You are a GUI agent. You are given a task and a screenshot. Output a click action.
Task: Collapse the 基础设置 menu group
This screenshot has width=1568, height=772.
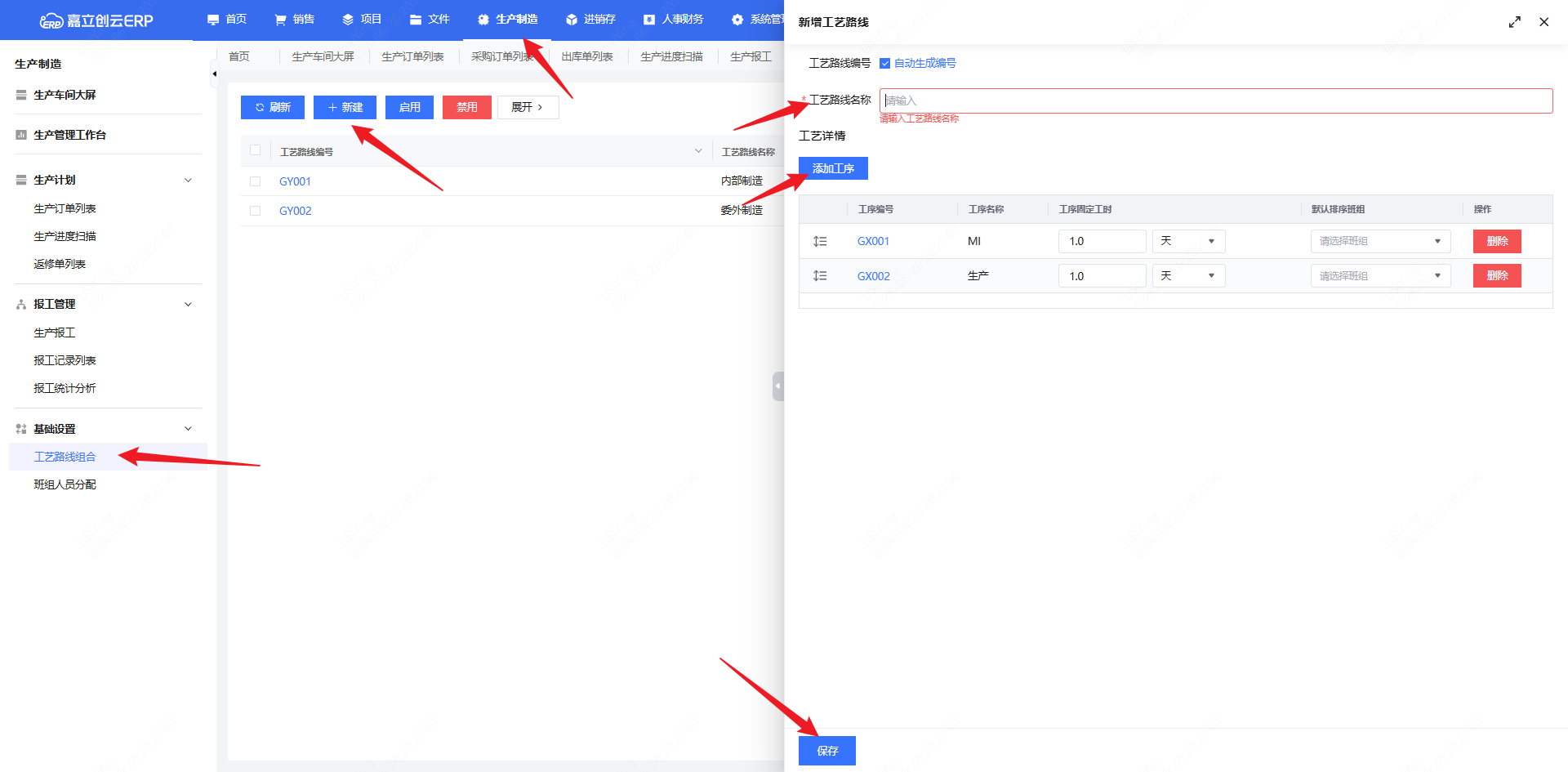[188, 429]
